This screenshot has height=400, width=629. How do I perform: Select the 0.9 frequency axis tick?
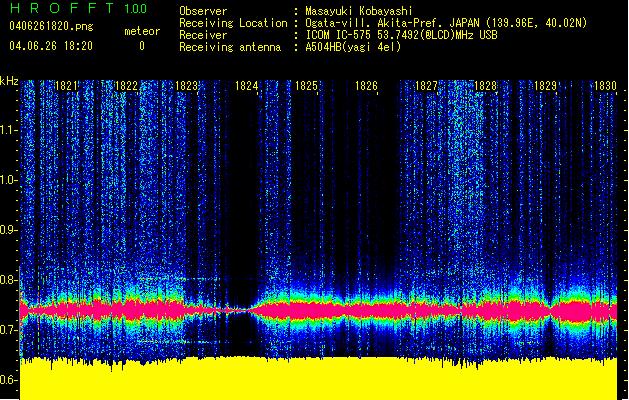point(8,230)
